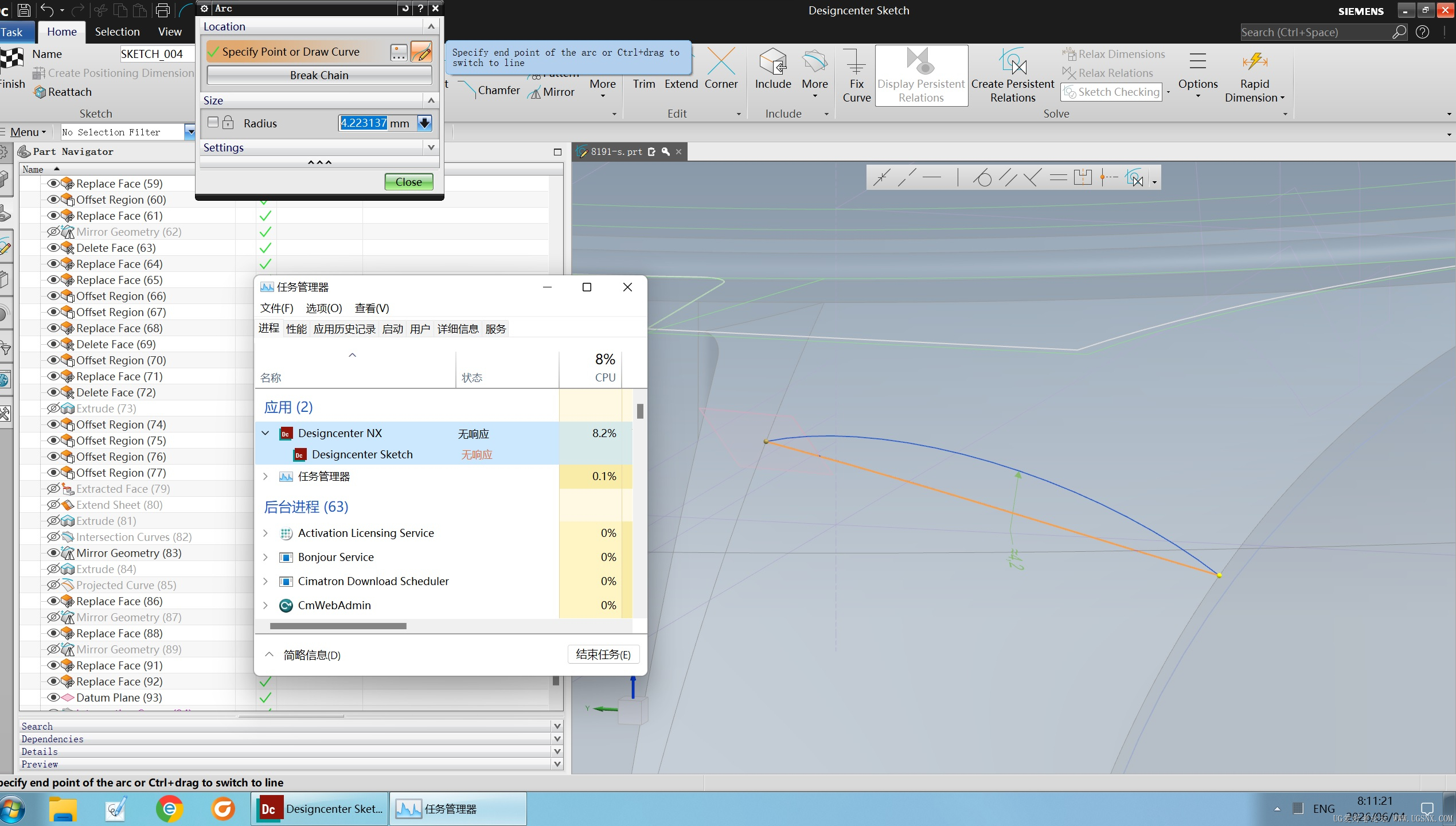Tick the Radius checkbox in the Arc dialog
The image size is (1456, 826).
[213, 122]
